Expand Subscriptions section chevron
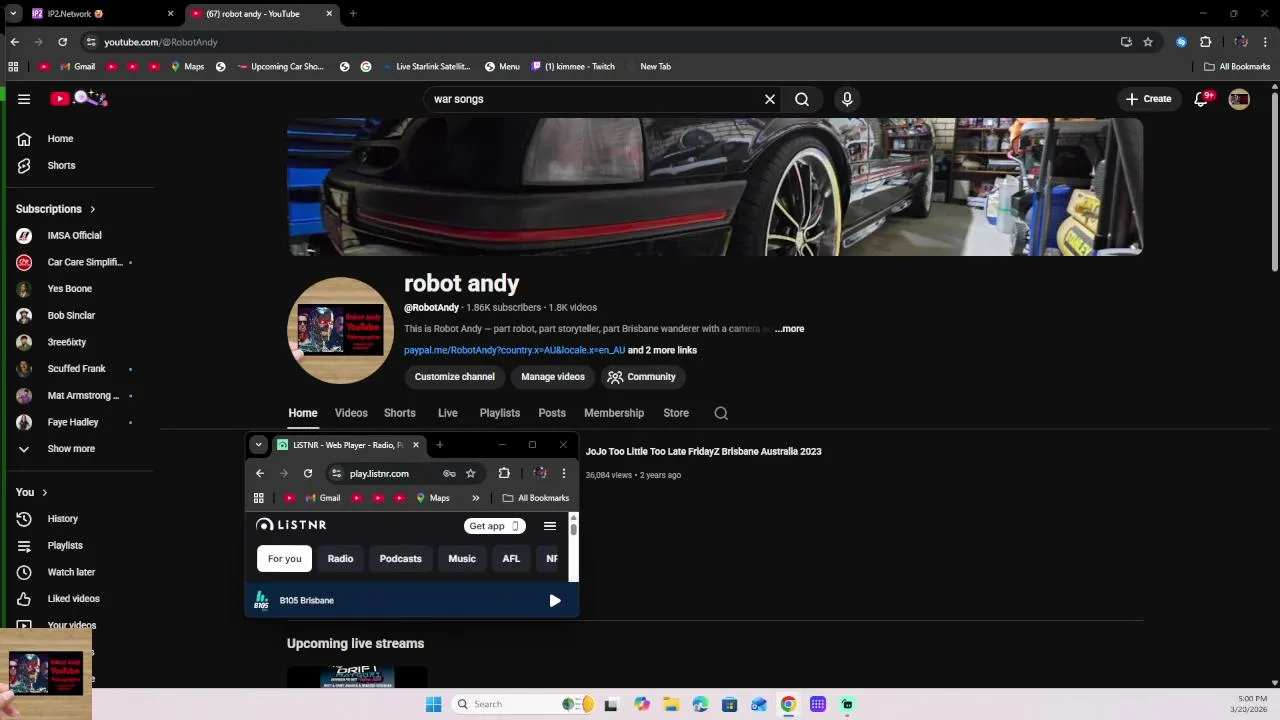The width and height of the screenshot is (1280, 720). tap(92, 209)
